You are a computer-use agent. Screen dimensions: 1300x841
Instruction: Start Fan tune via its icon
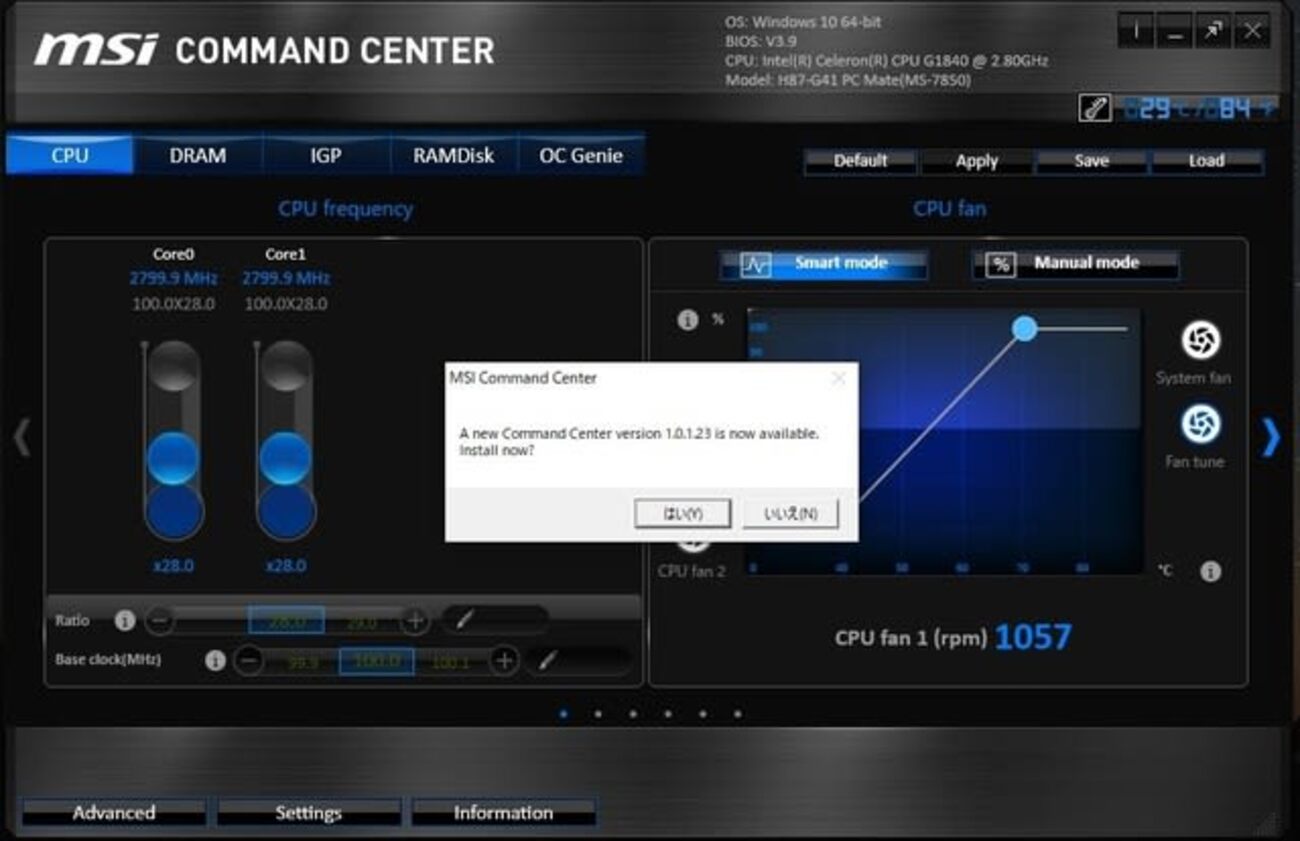click(1200, 424)
